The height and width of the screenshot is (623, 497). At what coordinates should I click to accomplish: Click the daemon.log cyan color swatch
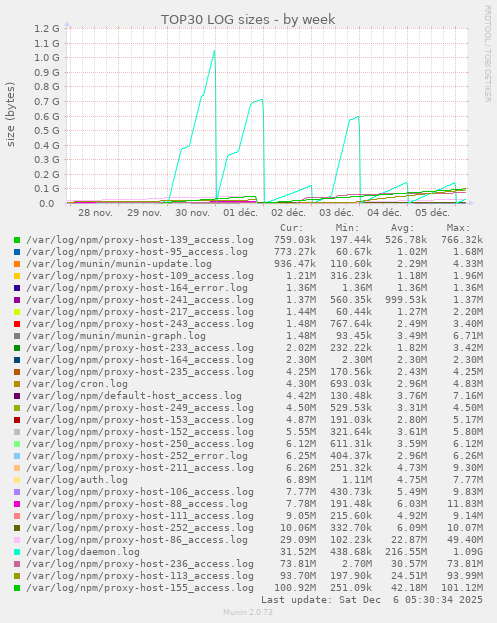coord(17,552)
